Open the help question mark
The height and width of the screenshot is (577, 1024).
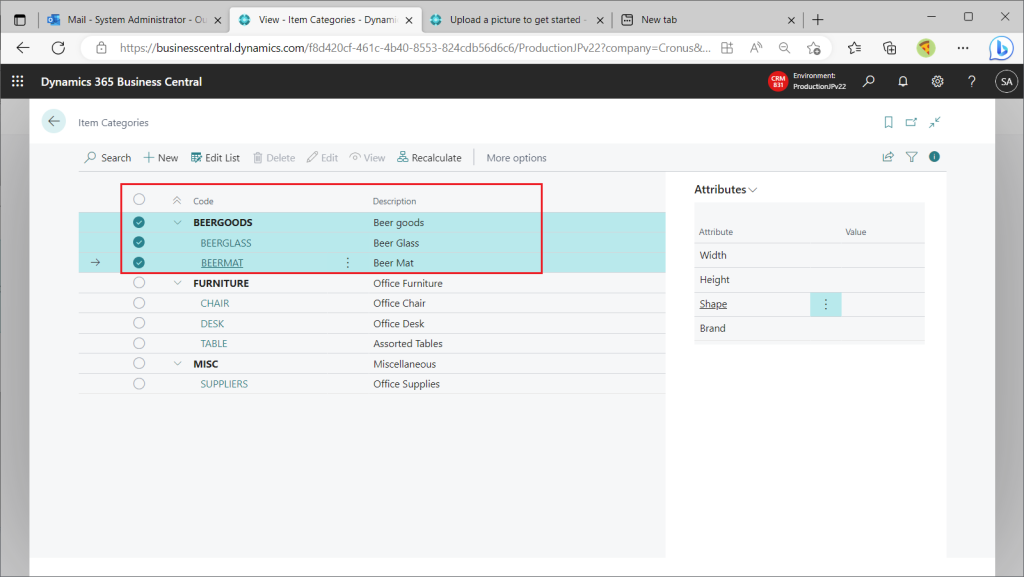point(972,82)
